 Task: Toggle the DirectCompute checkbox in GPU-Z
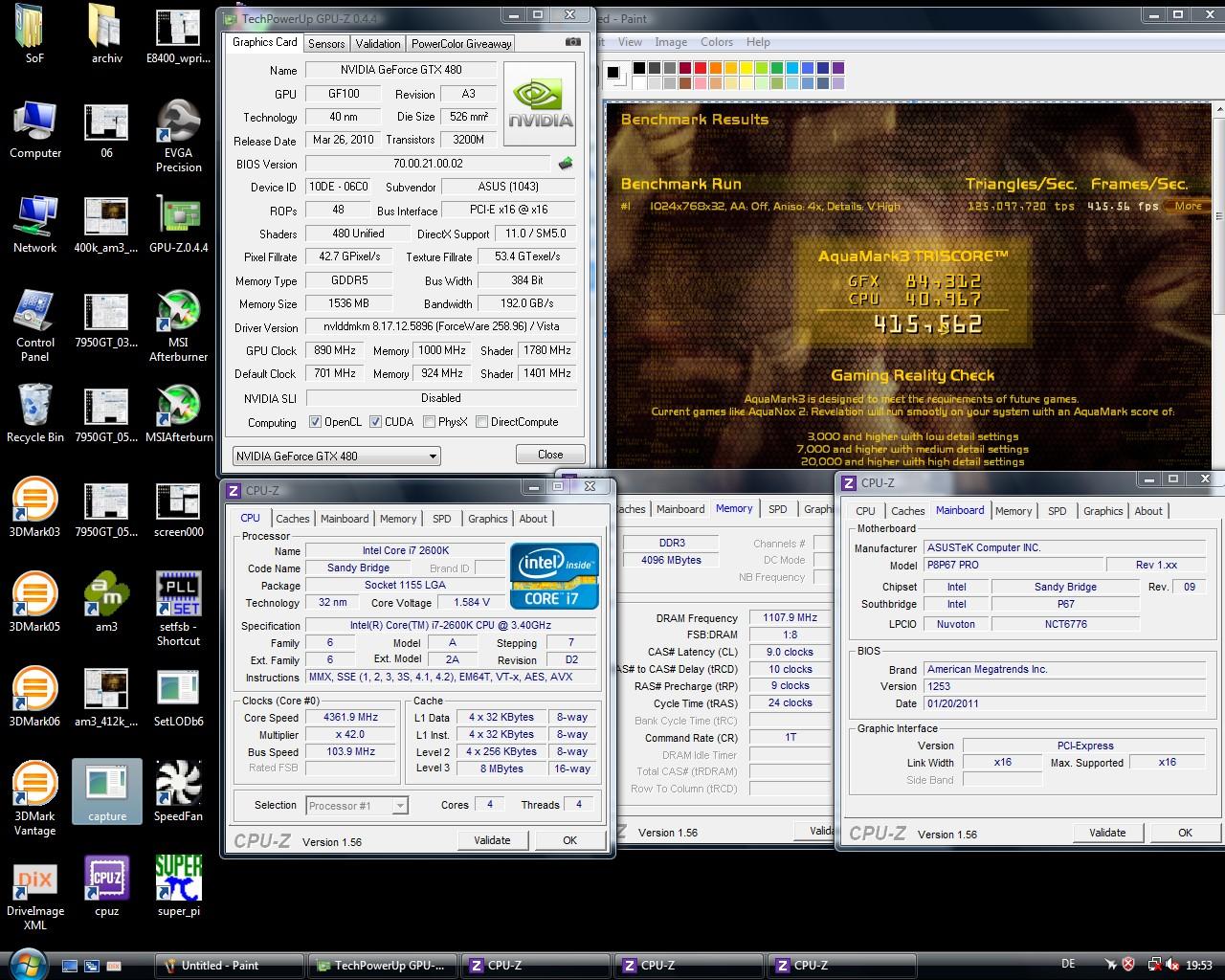(x=481, y=422)
